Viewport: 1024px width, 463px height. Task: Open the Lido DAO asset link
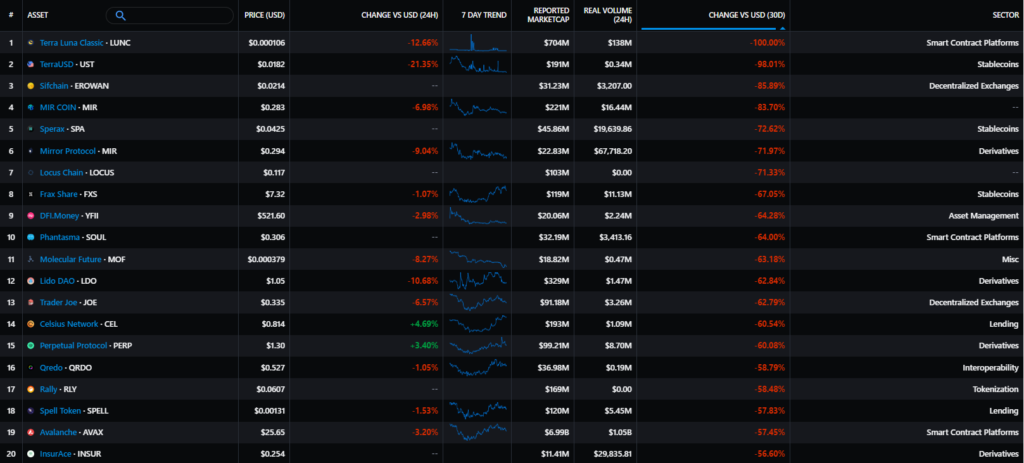pyautogui.click(x=57, y=281)
